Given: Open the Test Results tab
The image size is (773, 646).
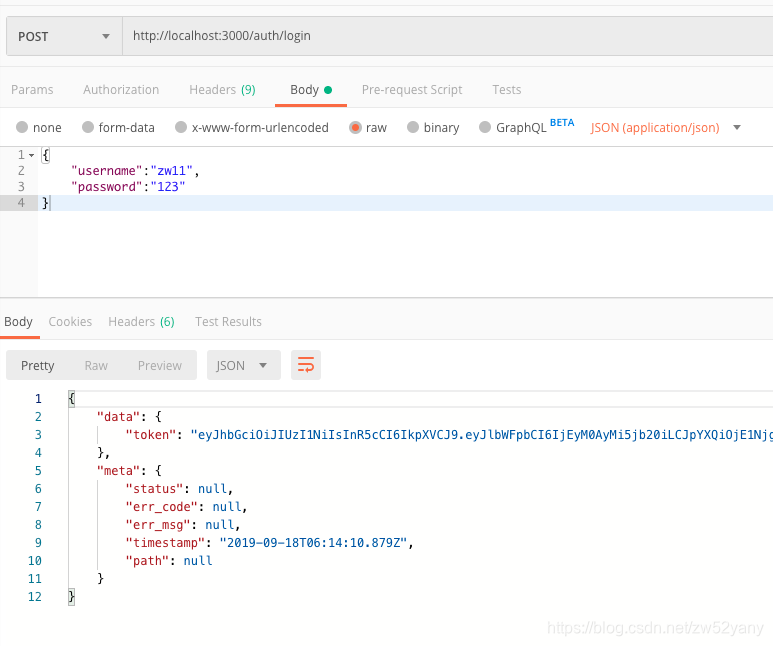Looking at the screenshot, I should click(228, 322).
